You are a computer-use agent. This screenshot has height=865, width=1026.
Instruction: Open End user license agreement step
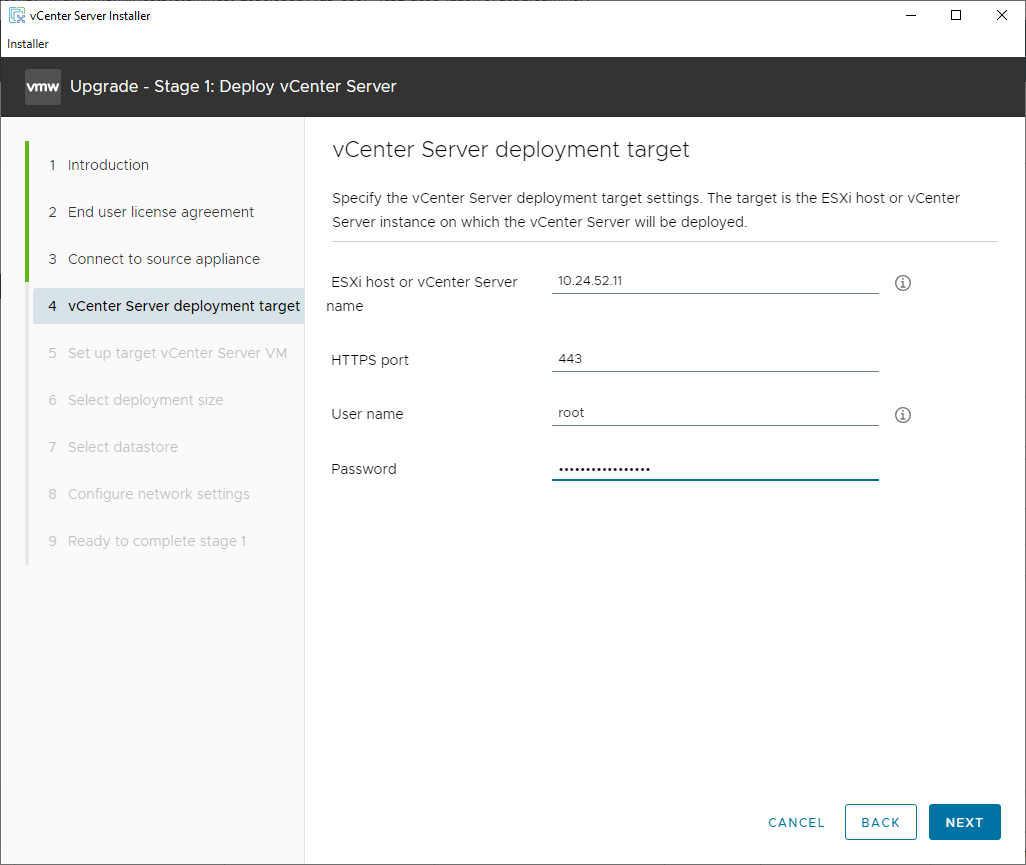[x=160, y=212]
